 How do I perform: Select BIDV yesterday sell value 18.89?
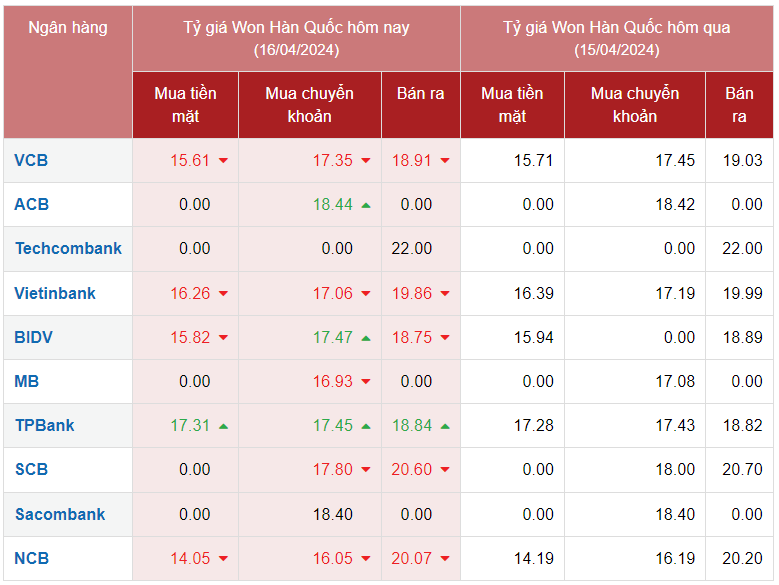coord(743,337)
